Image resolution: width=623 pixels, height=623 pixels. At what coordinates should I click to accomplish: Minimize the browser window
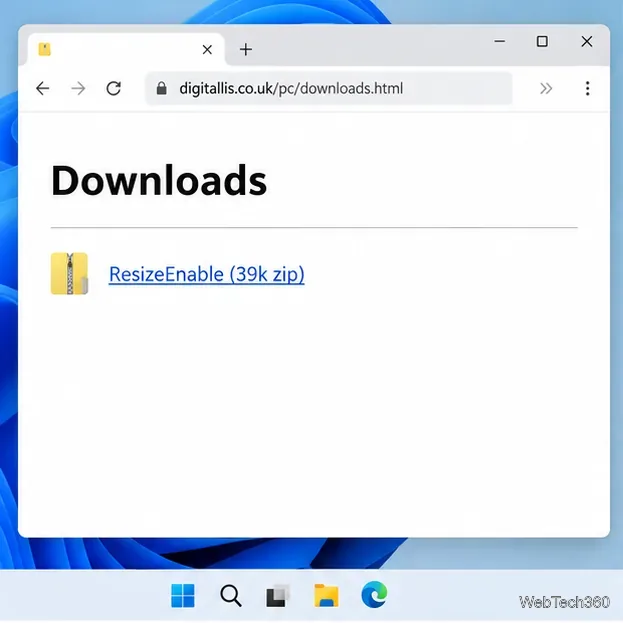pyautogui.click(x=499, y=41)
